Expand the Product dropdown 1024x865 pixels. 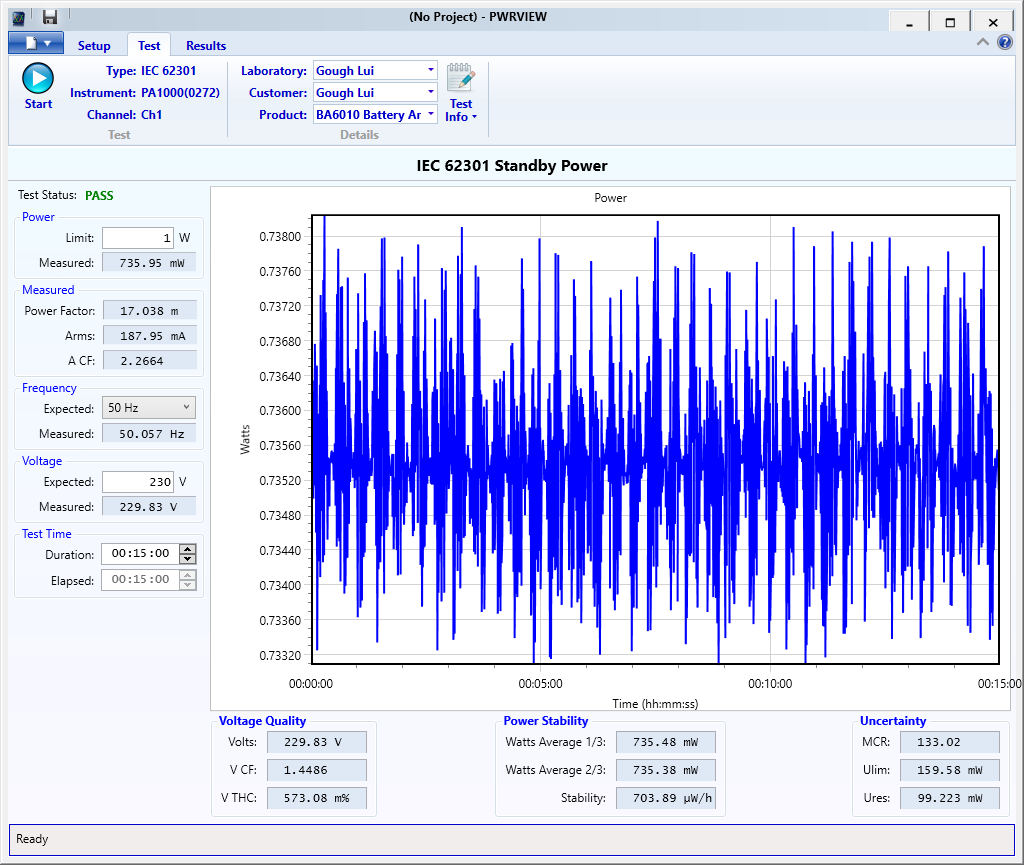(x=430, y=114)
